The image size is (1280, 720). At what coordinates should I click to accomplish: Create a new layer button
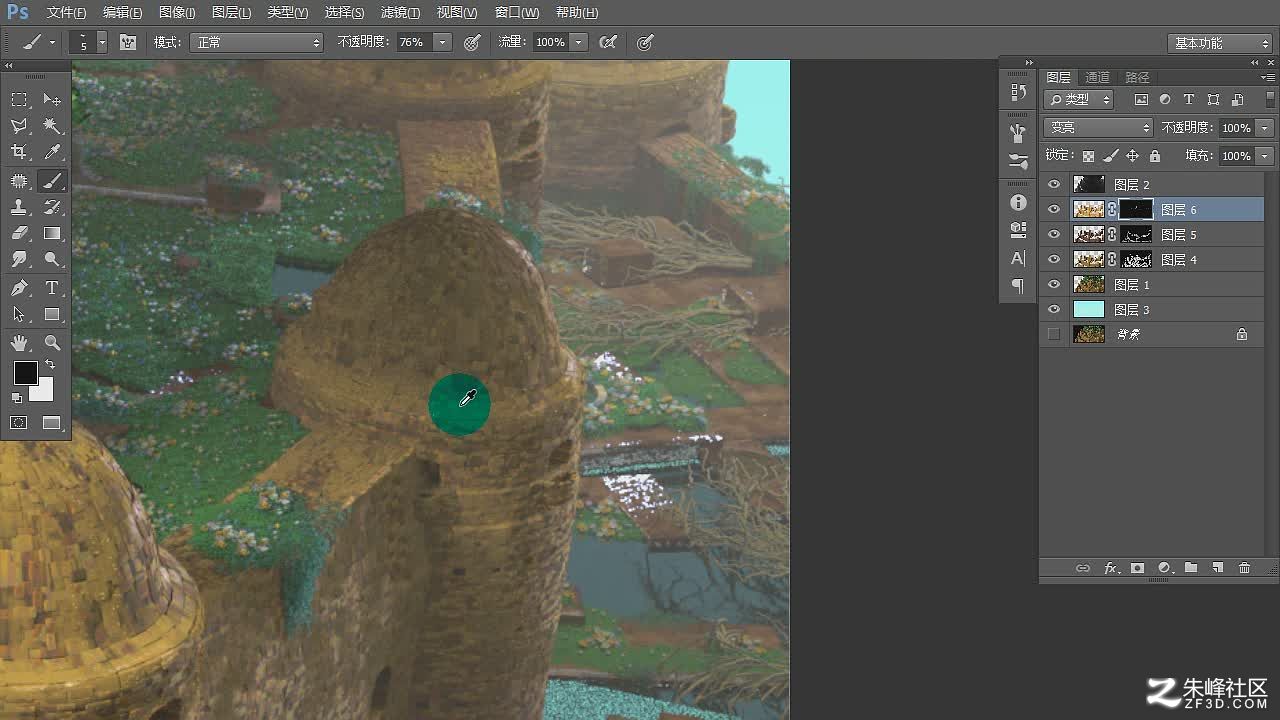(x=1218, y=568)
